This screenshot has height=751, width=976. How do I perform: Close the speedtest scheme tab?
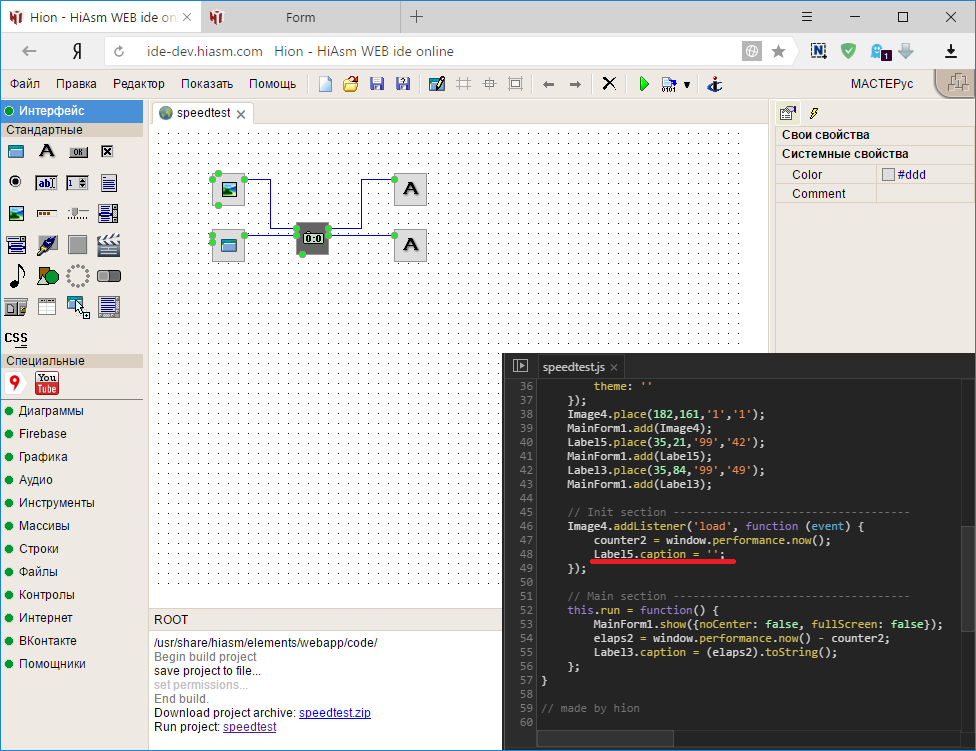pos(241,114)
